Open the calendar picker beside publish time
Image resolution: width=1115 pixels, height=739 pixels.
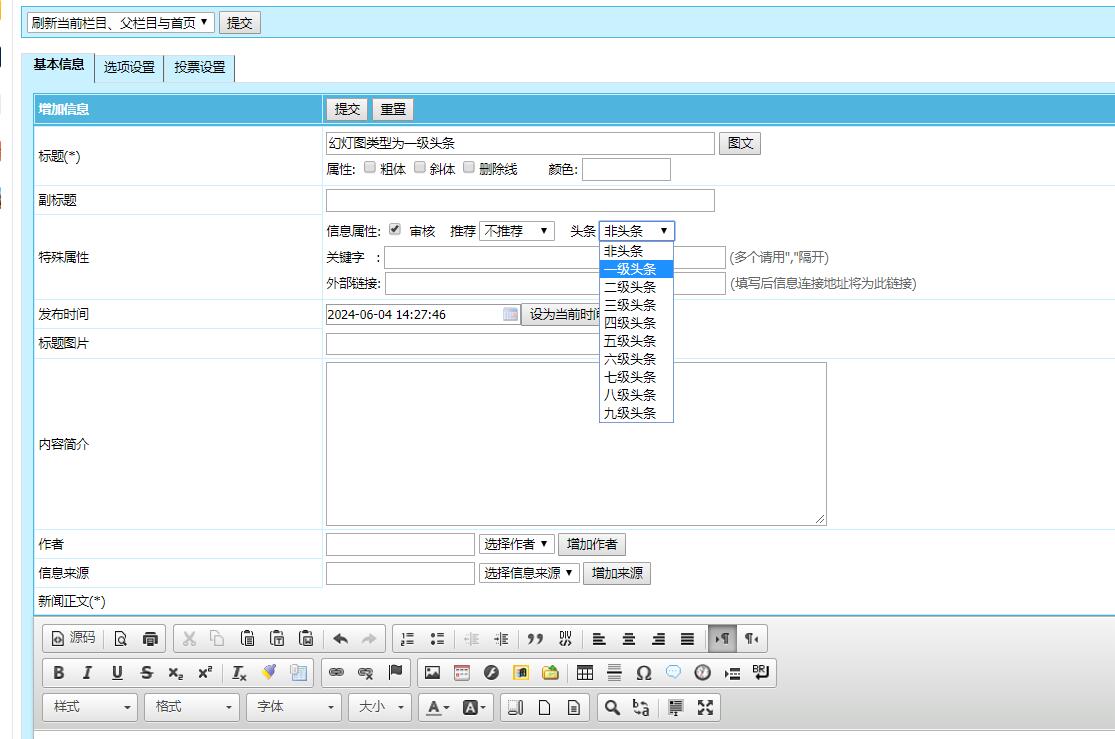pos(510,314)
